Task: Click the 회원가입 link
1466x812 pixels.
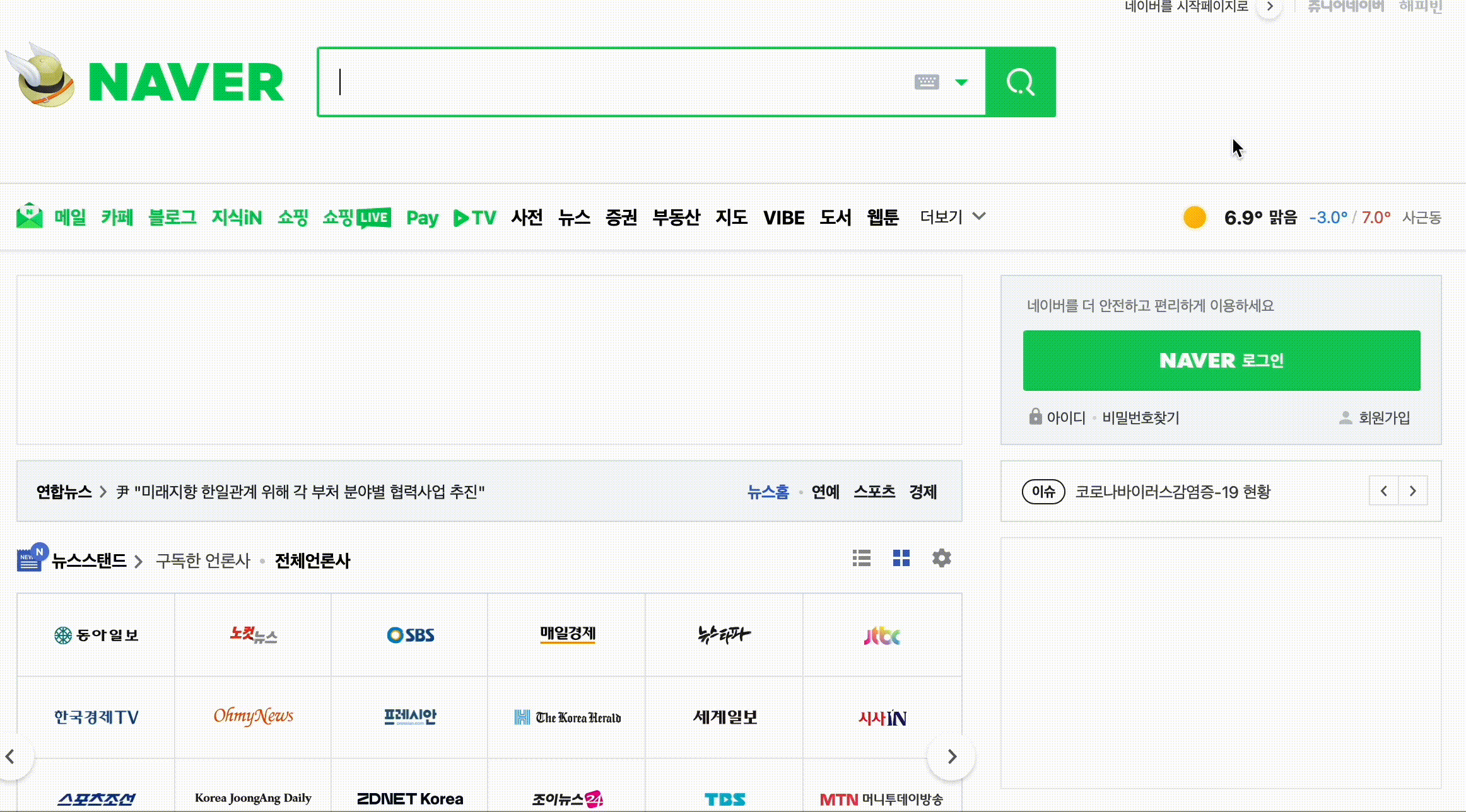Action: click(1383, 417)
